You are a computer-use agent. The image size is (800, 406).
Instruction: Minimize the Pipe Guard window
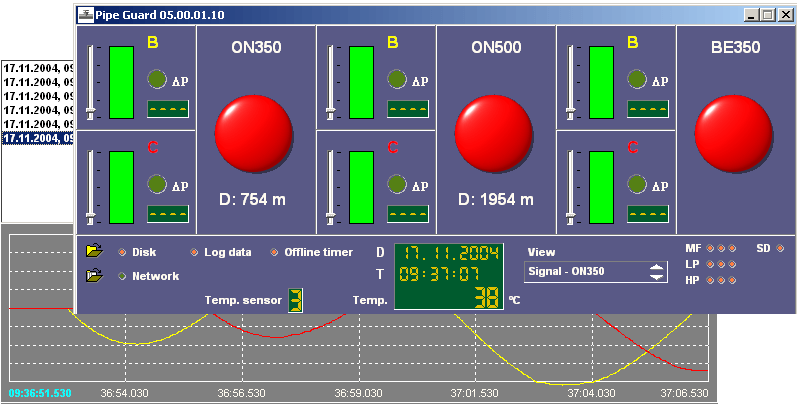click(x=751, y=15)
